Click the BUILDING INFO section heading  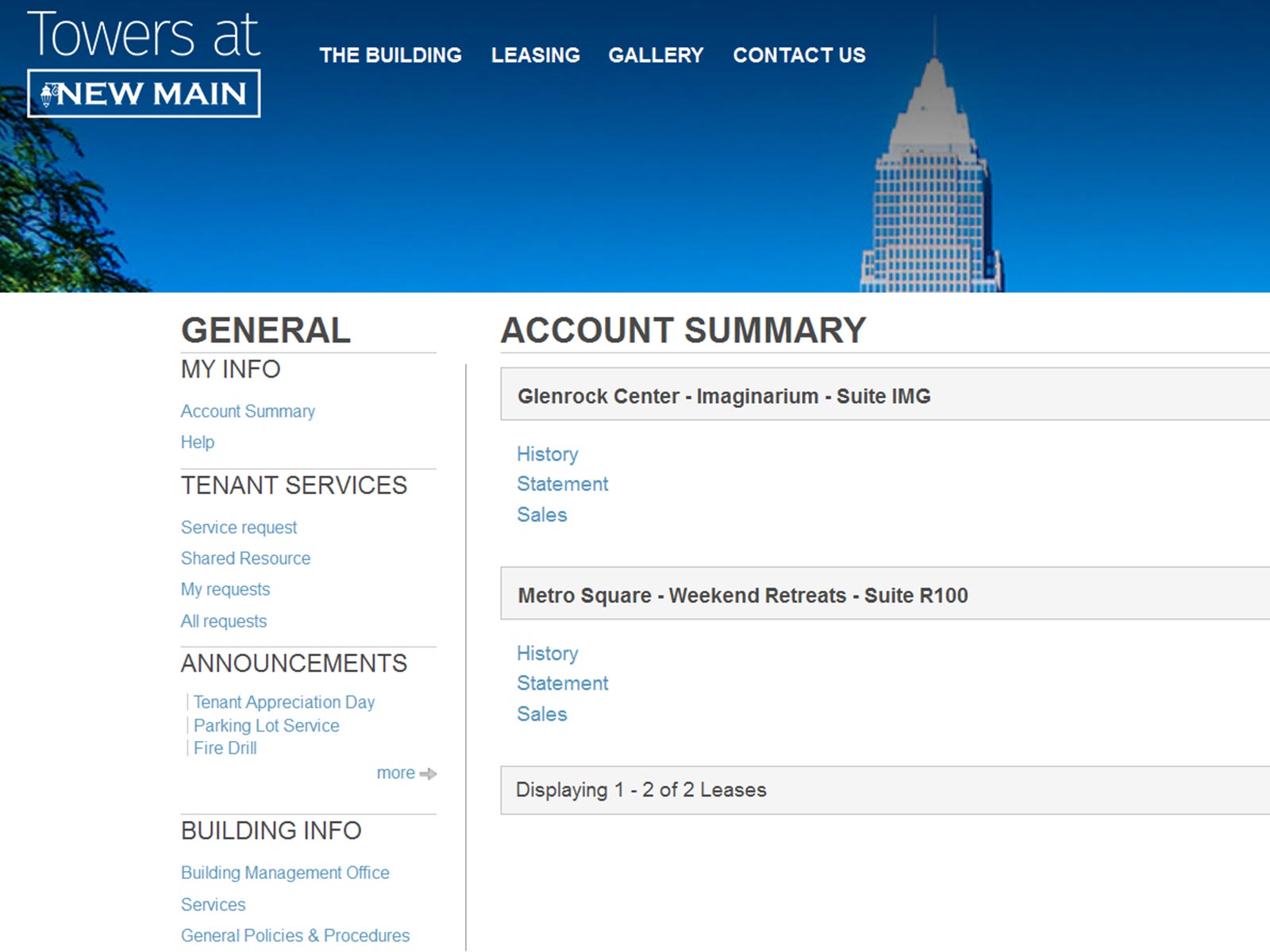click(x=271, y=831)
